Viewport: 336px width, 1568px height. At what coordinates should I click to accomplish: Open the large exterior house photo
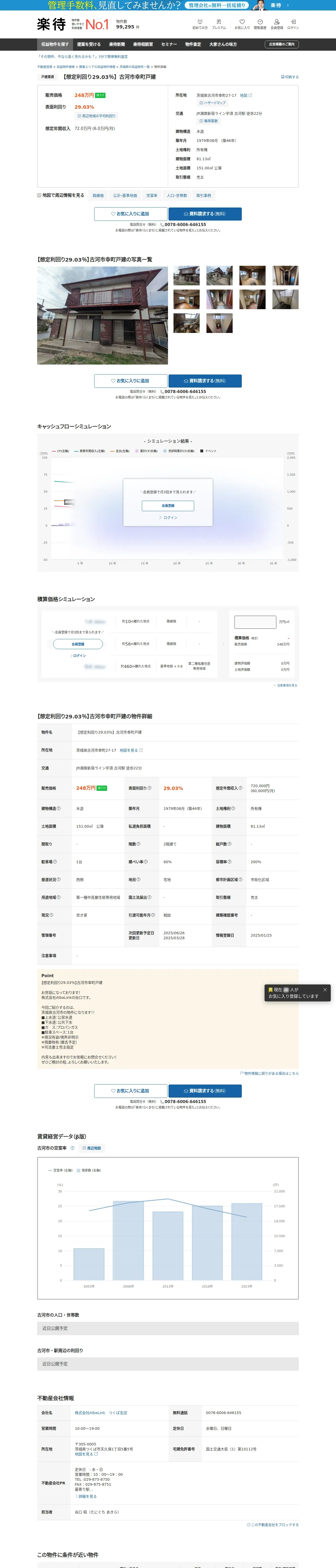click(x=102, y=315)
